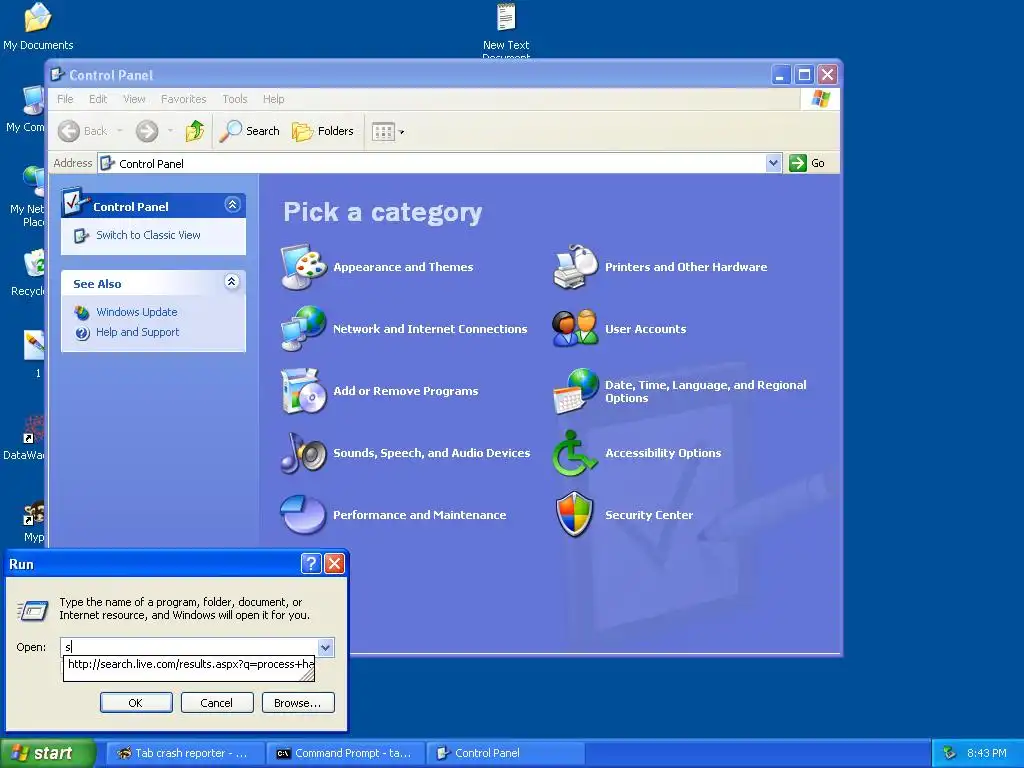This screenshot has height=768, width=1024.
Task: Open the File menu
Action: [65, 99]
